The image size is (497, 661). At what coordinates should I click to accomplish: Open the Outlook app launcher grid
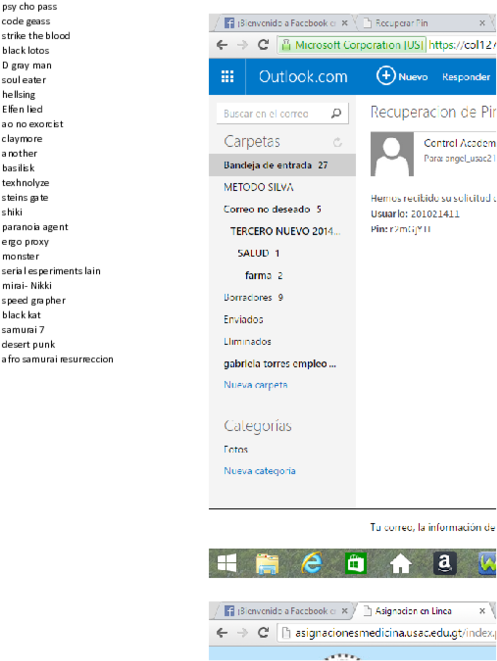point(227,76)
